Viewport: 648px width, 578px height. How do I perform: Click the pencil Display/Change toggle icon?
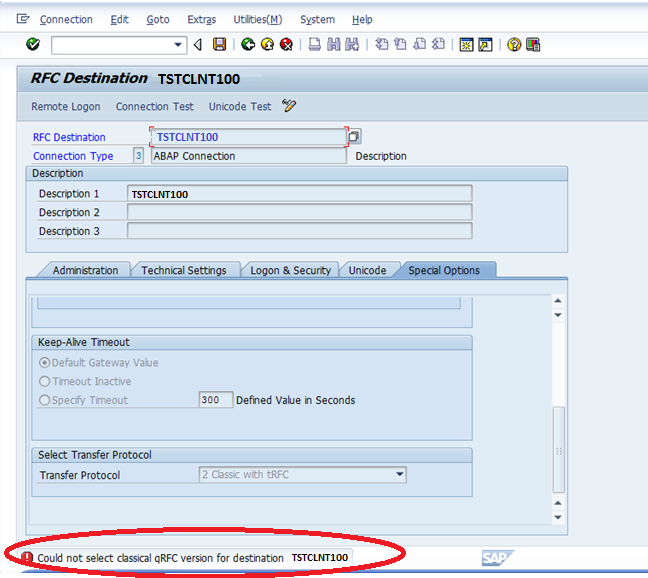[x=289, y=106]
